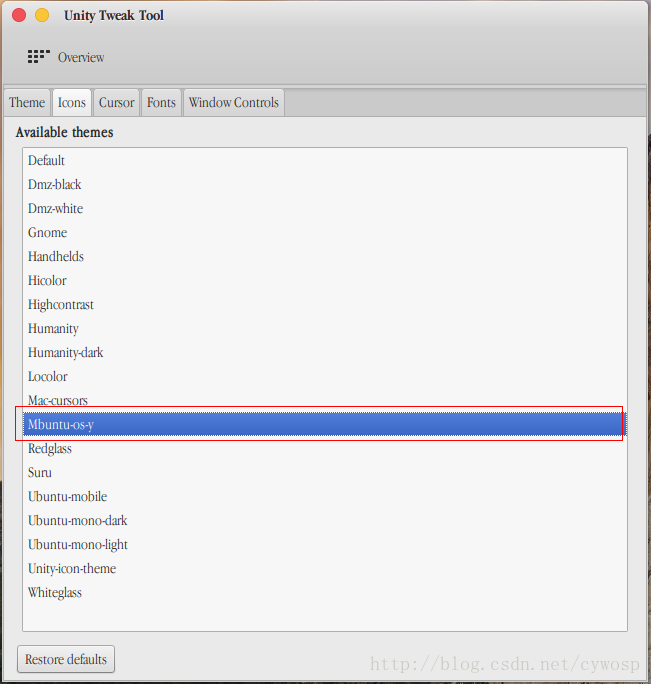Pick the Ubuntu-mono-dark theme
651x684 pixels.
point(325,520)
